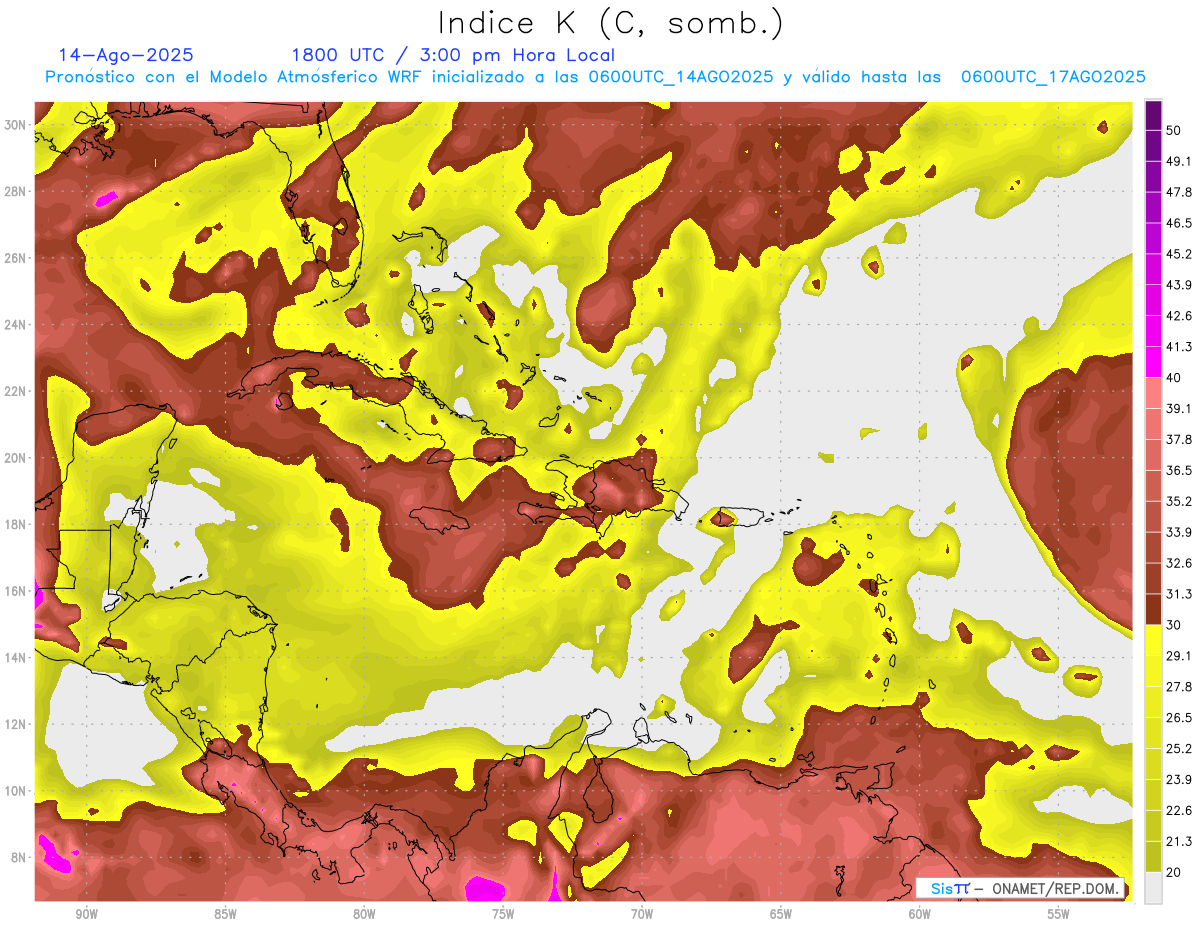Click the 24N latitude axis label
The width and height of the screenshot is (1200, 927).
click(17, 324)
